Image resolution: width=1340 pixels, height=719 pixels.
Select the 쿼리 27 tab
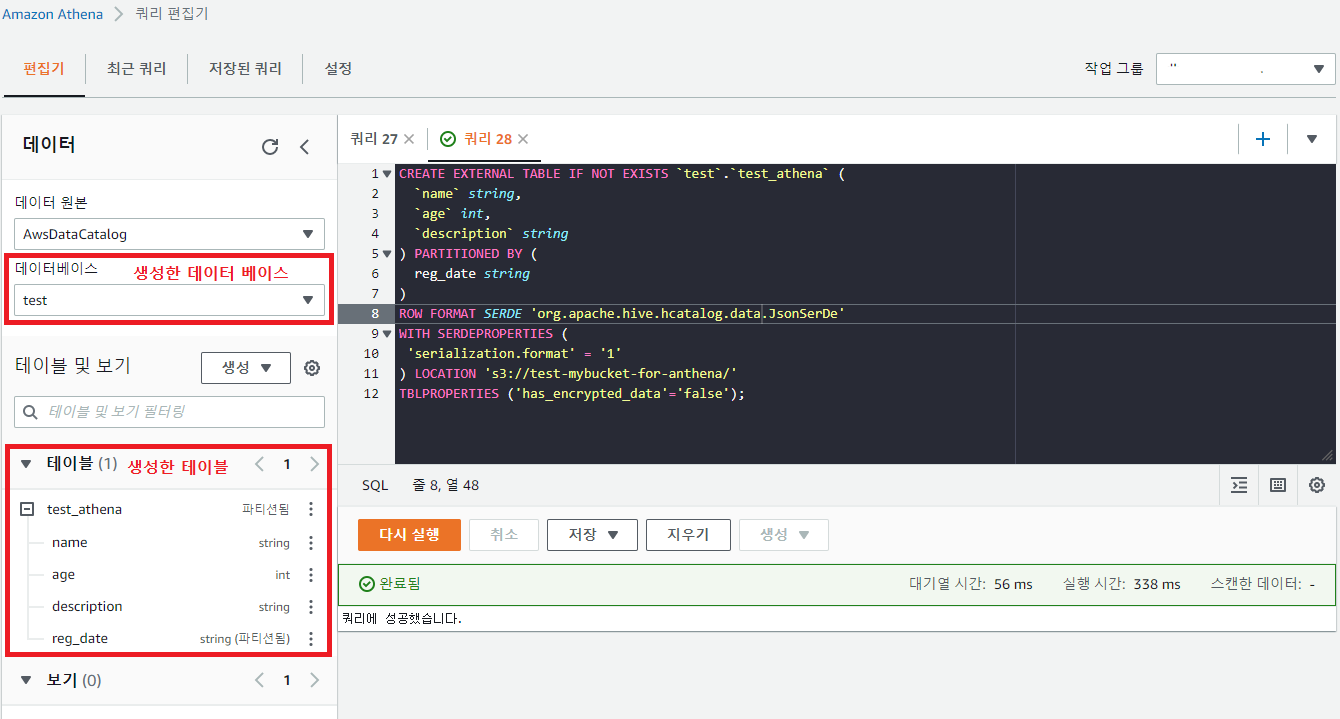point(375,139)
